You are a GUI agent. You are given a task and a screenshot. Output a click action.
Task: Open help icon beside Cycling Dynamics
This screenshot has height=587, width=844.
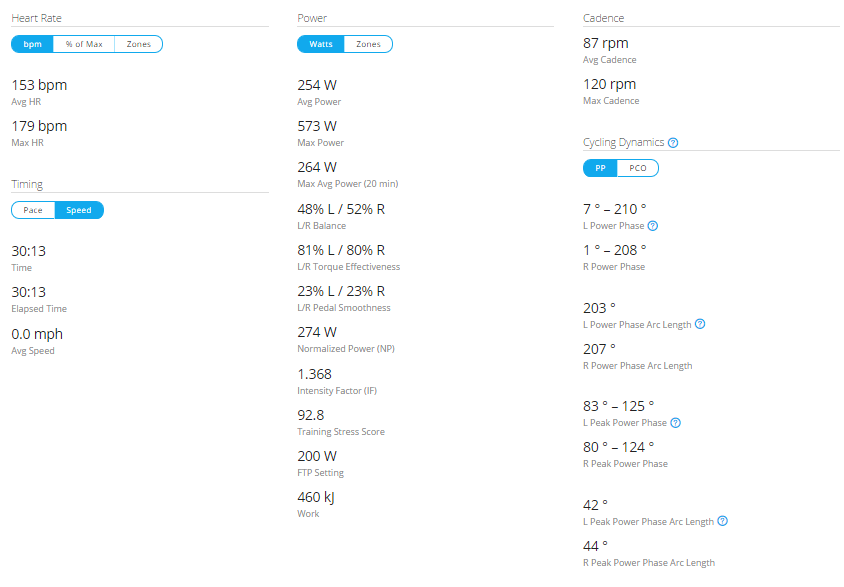tap(673, 143)
